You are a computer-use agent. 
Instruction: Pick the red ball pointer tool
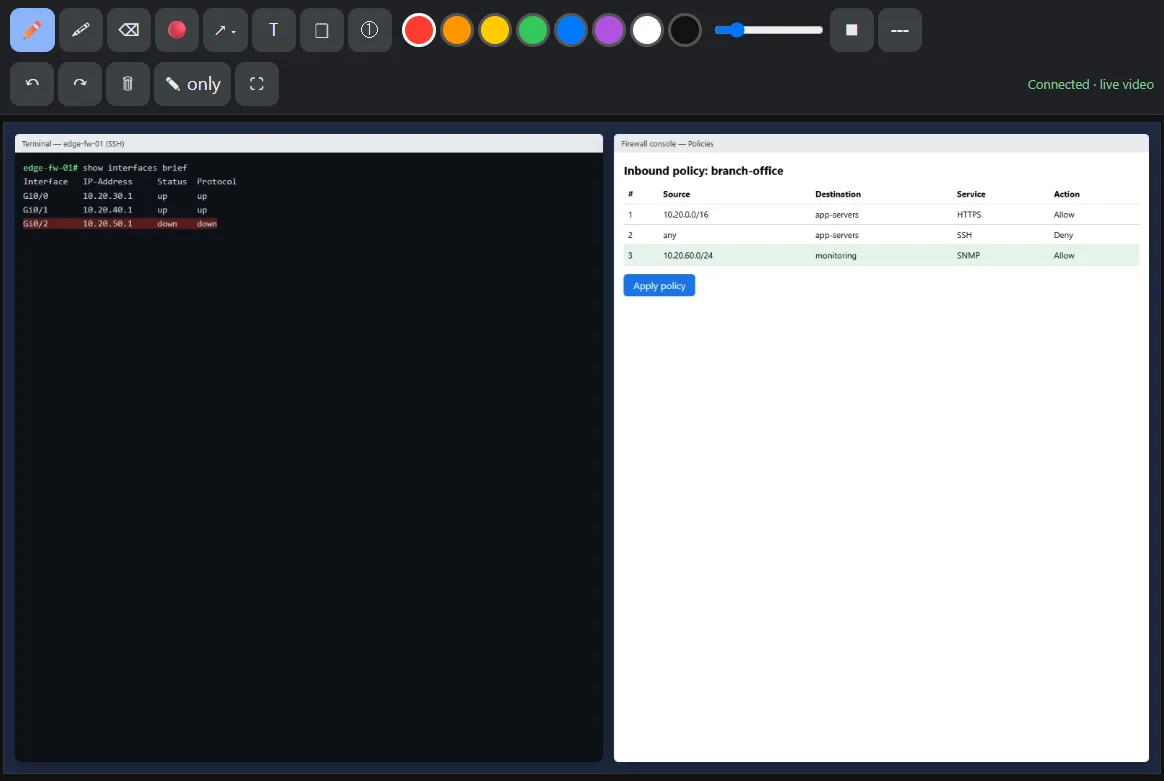click(177, 30)
